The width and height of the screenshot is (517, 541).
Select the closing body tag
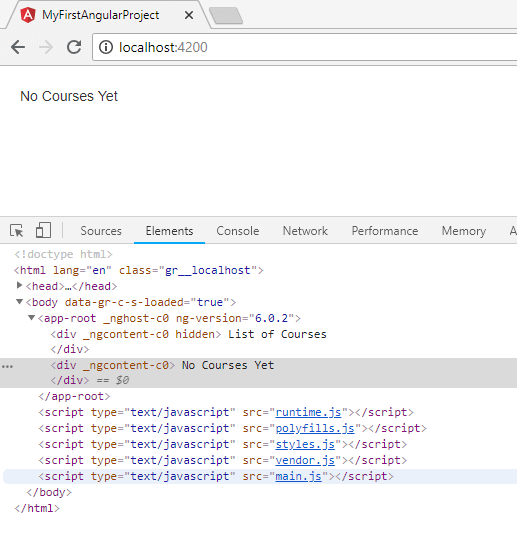click(x=49, y=492)
